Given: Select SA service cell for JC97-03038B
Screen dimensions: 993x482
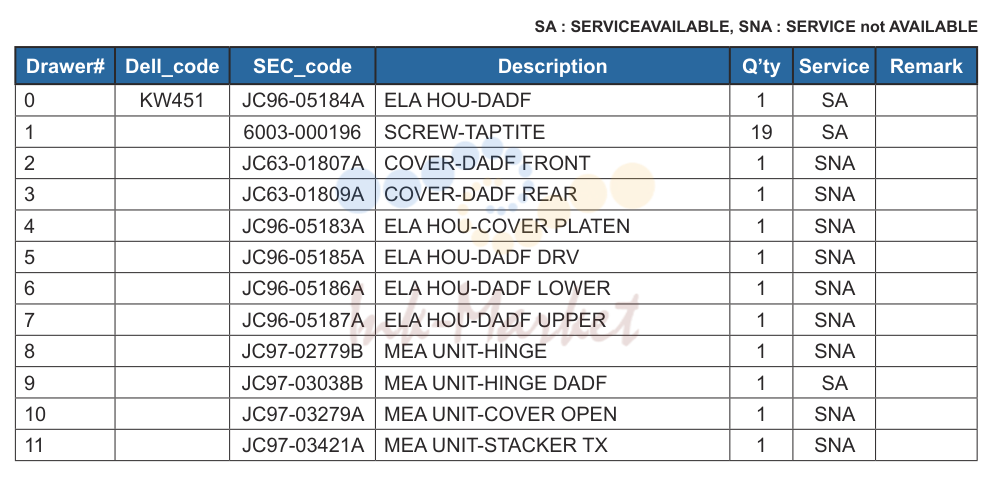Looking at the screenshot, I should [x=834, y=383].
